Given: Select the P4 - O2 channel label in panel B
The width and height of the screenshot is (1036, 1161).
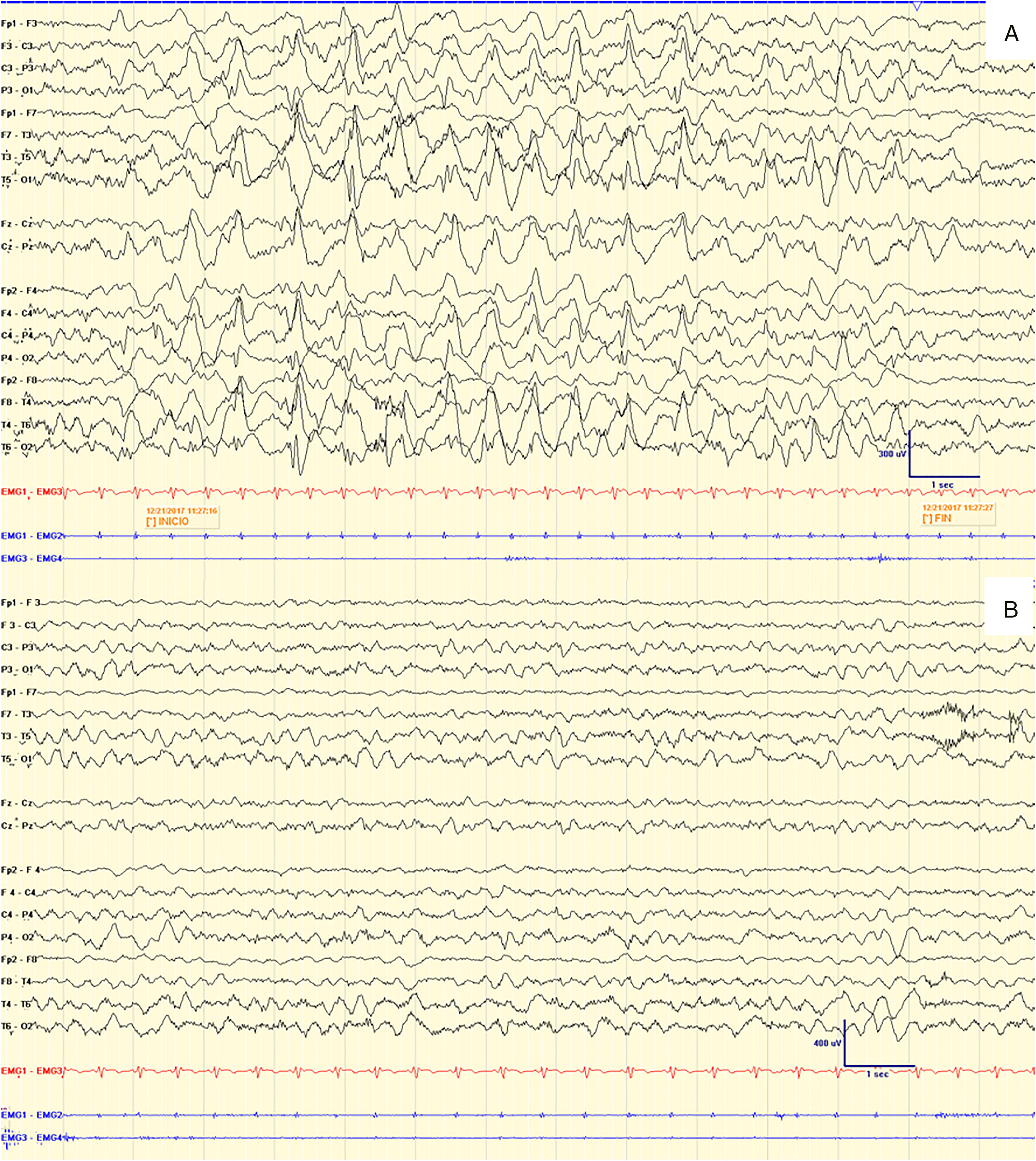Looking at the screenshot, I should click(x=18, y=937).
